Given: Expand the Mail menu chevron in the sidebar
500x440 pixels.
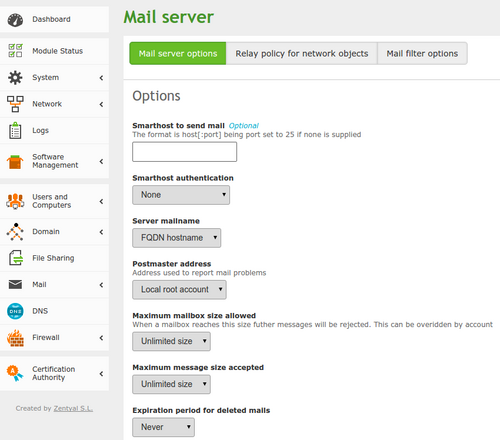Looking at the screenshot, I should 101,285.
